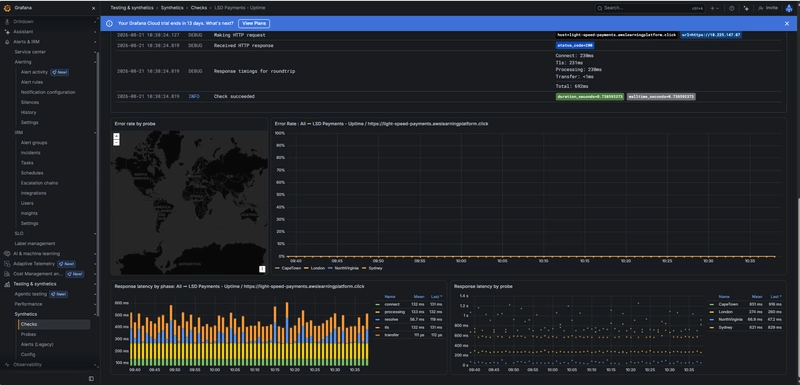This screenshot has height=385, width=800.
Task: Select Alert rules in the sidebar
Action: pos(32,82)
